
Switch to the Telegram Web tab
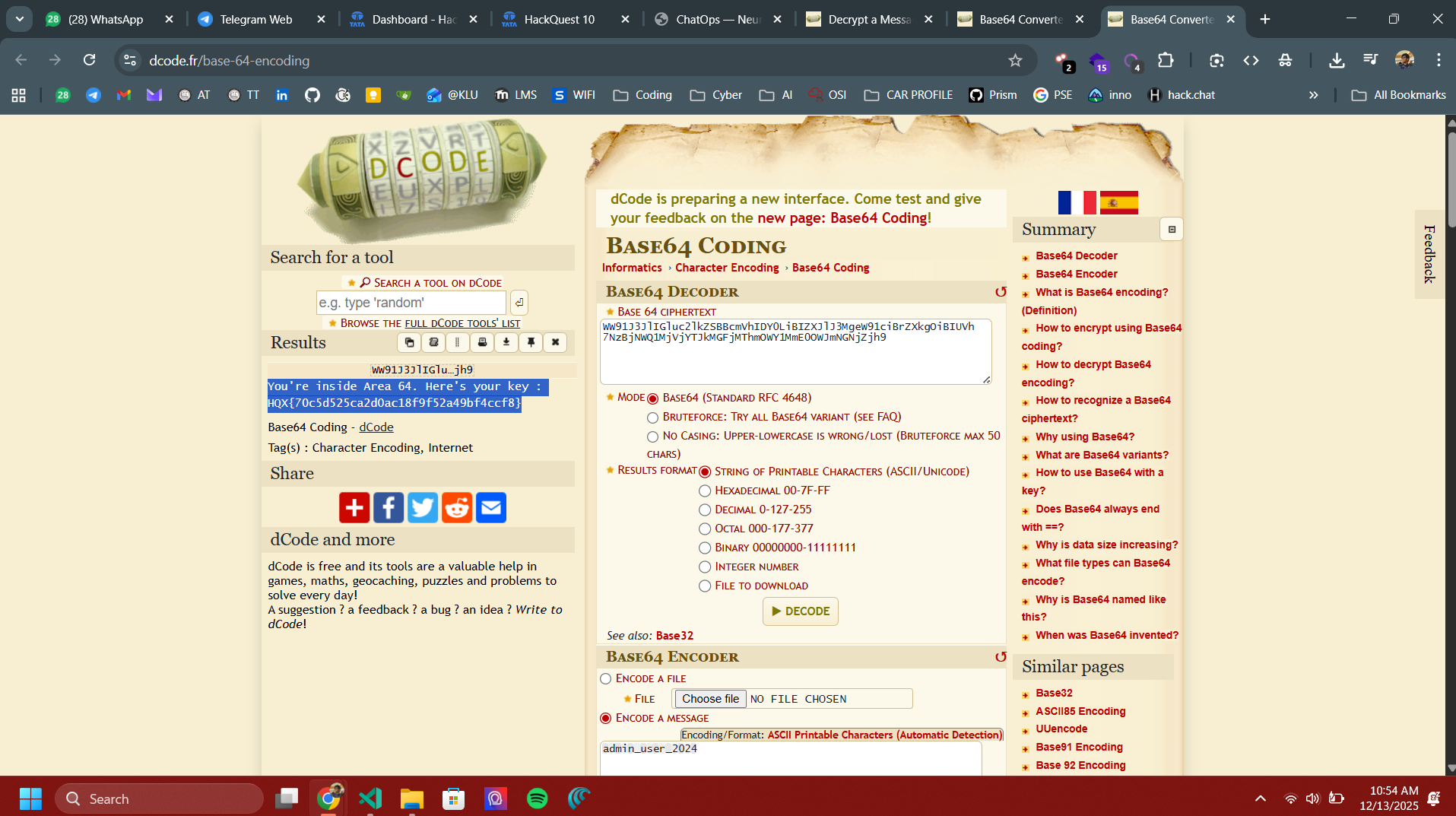pyautogui.click(x=255, y=19)
